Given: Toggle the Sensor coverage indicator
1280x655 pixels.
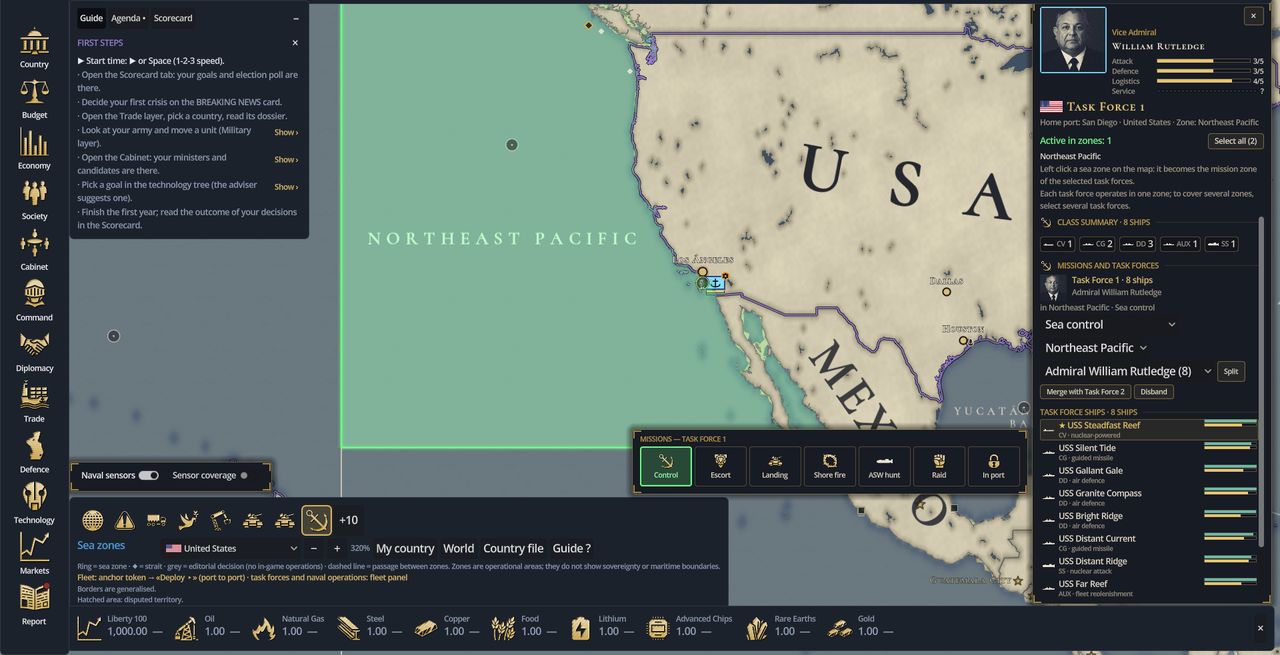Looking at the screenshot, I should pyautogui.click(x=243, y=475).
